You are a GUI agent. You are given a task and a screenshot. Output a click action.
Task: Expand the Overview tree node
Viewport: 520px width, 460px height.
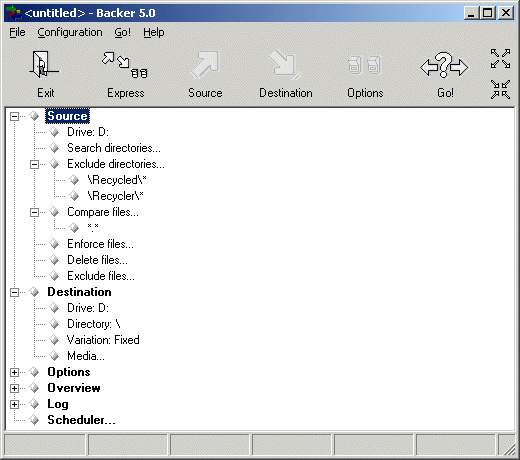(14, 388)
